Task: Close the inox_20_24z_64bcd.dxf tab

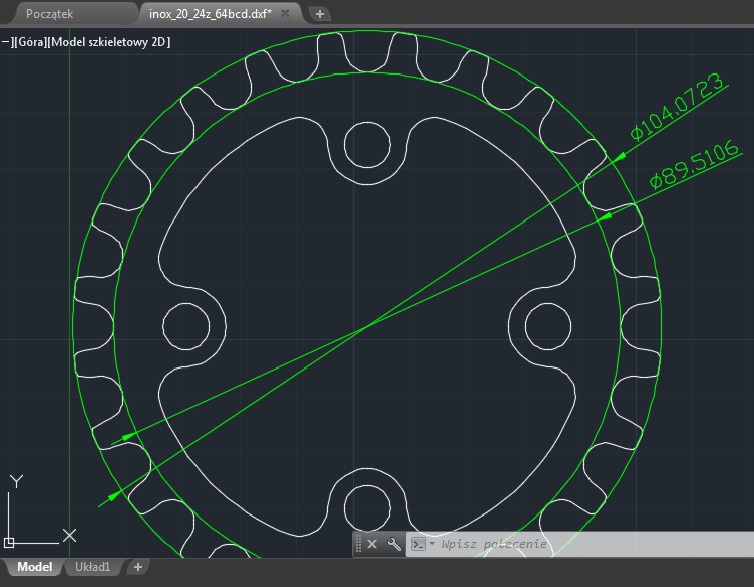Action: pos(285,13)
